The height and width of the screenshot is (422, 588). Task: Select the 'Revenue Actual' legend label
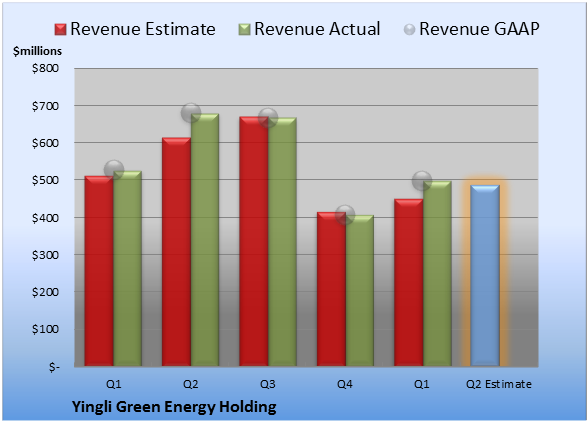[x=317, y=29]
